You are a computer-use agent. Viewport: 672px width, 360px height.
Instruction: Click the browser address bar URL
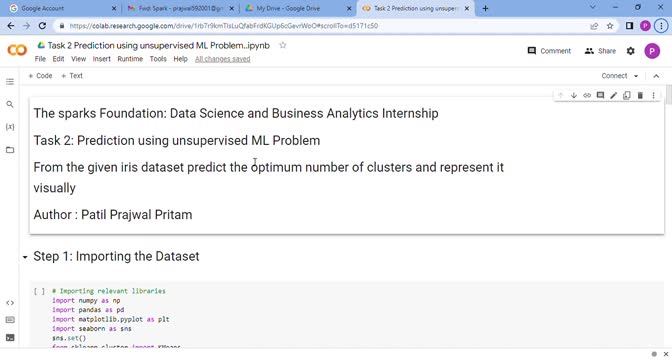[x=223, y=26]
